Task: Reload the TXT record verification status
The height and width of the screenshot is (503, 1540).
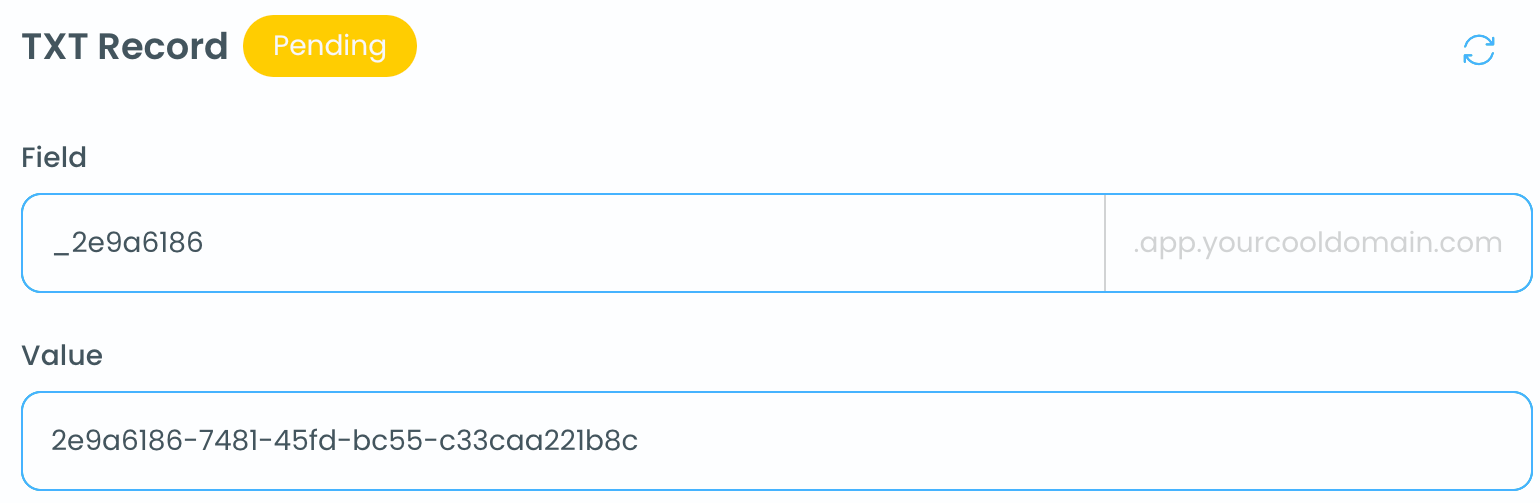Action: (x=1478, y=50)
